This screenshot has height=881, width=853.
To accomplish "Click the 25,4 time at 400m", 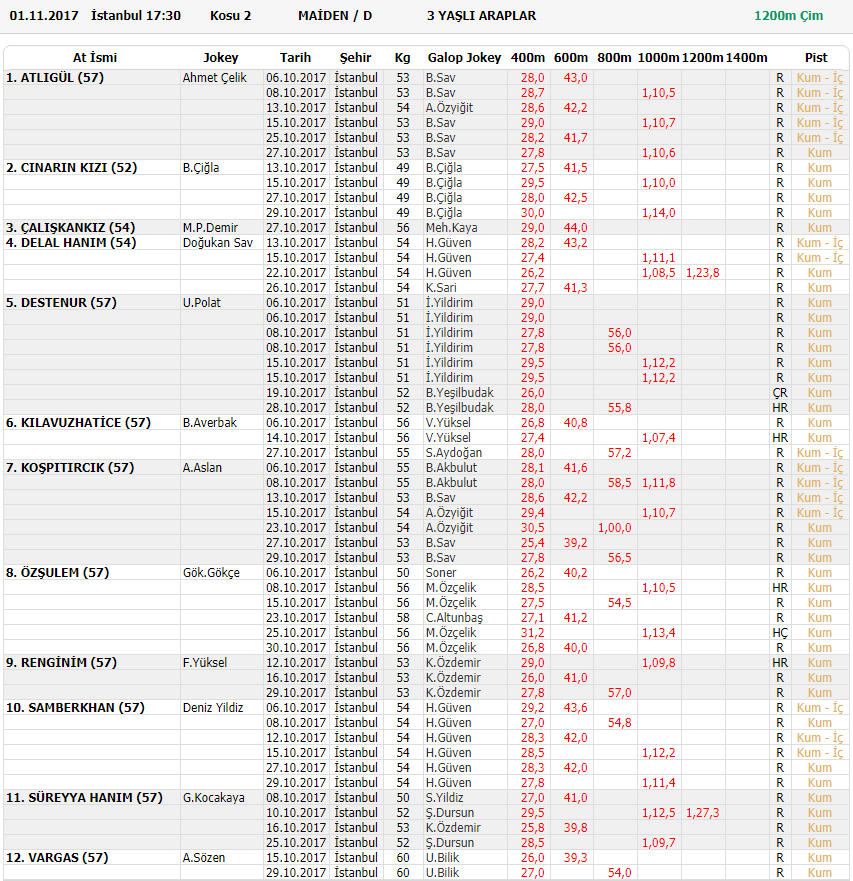I will pyautogui.click(x=532, y=543).
